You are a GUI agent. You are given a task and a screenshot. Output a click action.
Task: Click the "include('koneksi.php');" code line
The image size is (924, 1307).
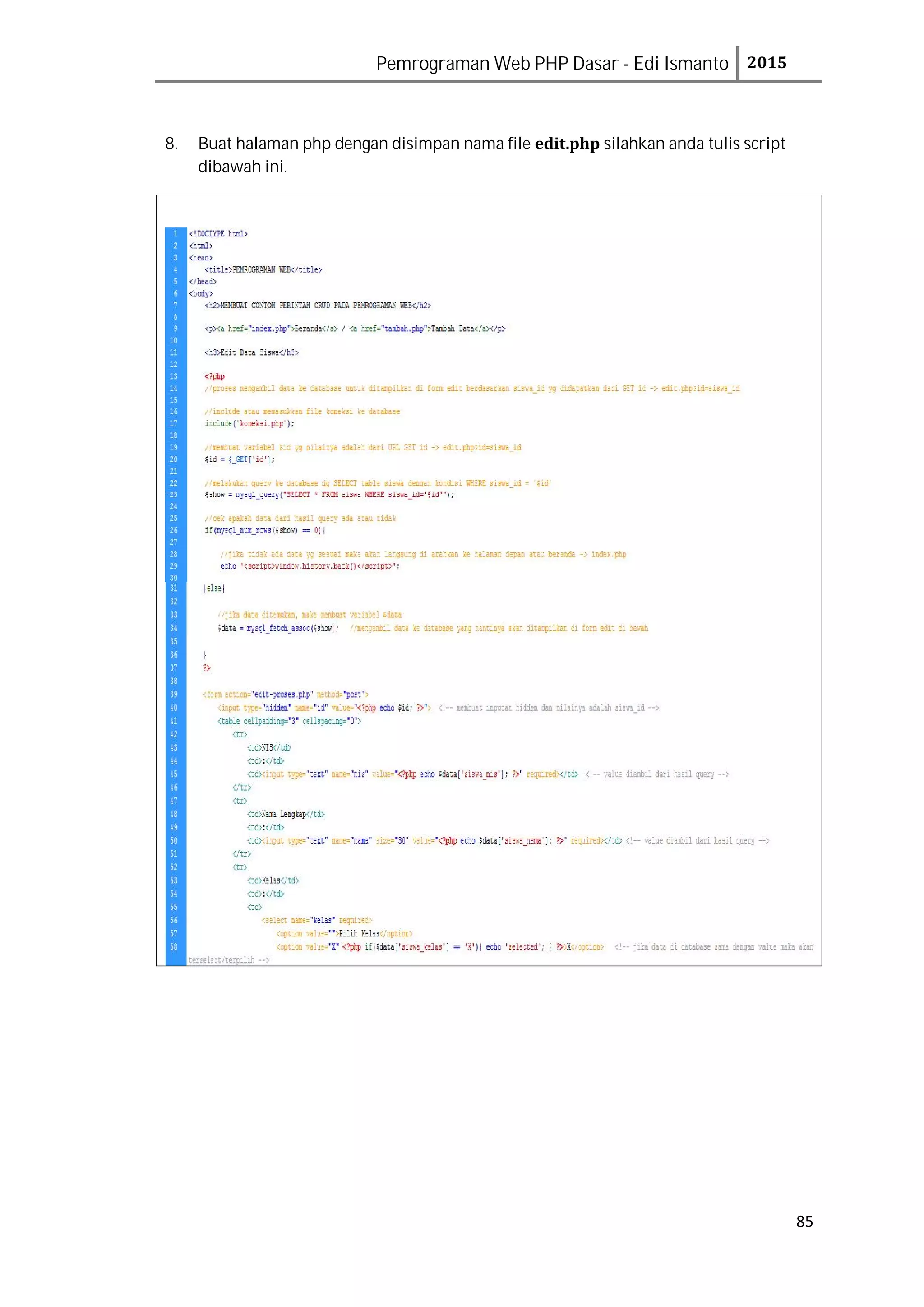tap(250, 423)
